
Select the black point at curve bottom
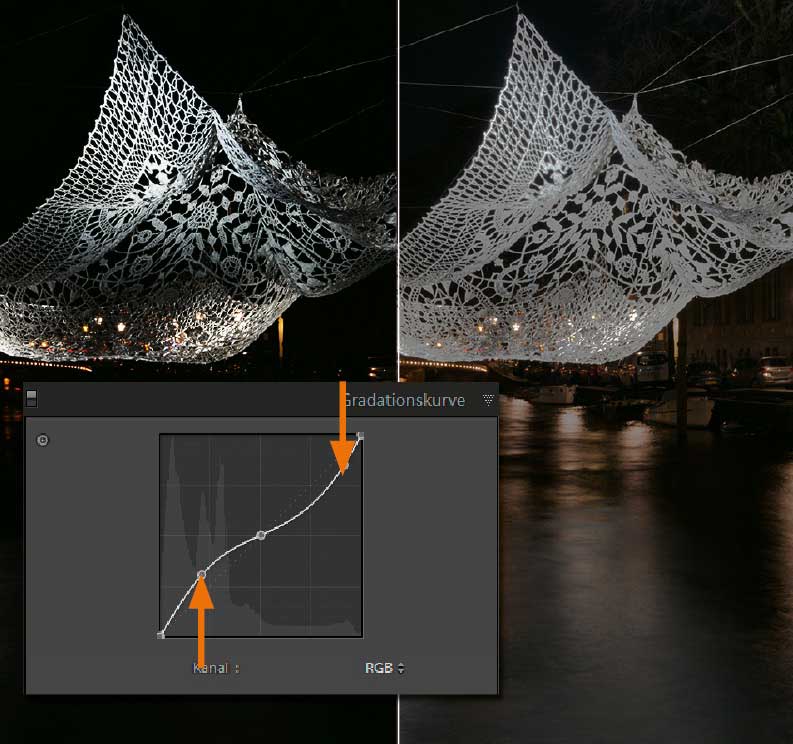(x=161, y=635)
